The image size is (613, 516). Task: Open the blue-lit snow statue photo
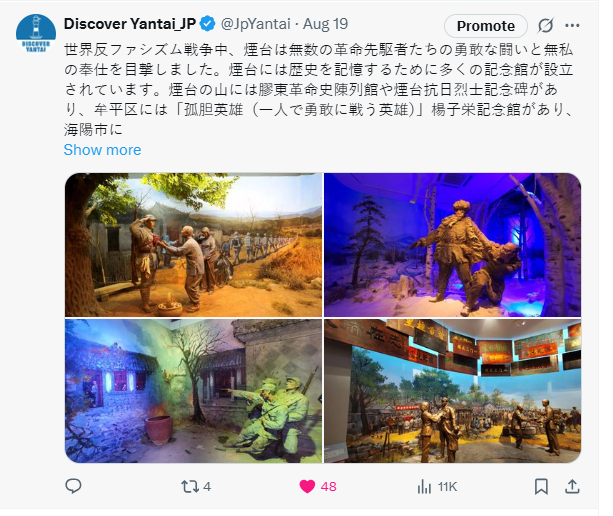(452, 245)
